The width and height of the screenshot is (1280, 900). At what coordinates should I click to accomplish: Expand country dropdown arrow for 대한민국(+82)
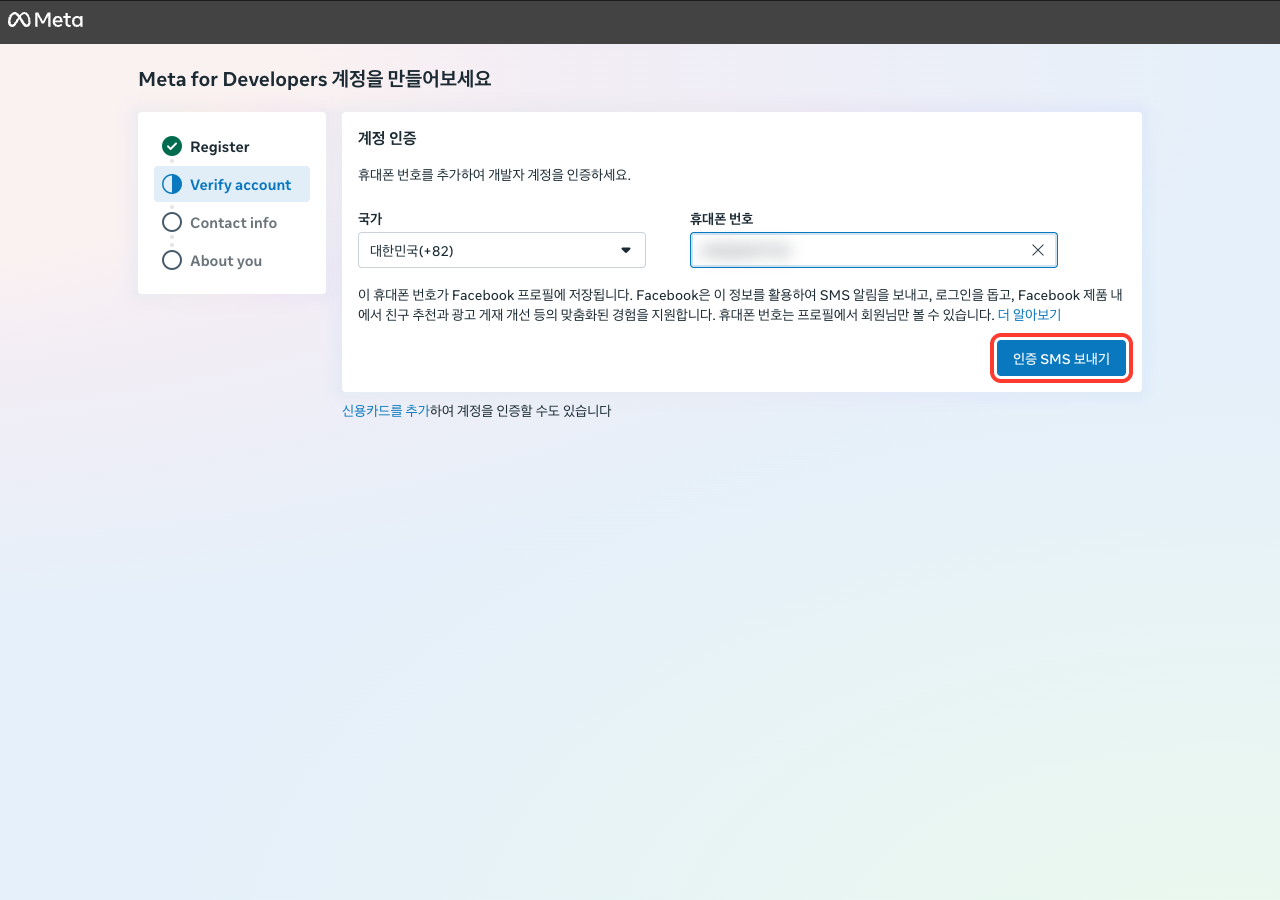(x=626, y=250)
